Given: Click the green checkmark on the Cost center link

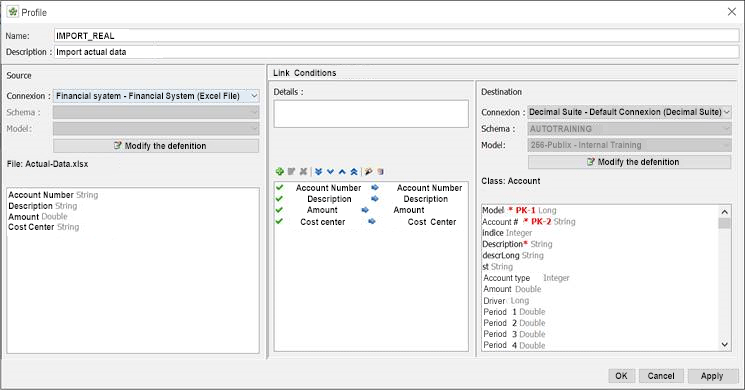Looking at the screenshot, I should pos(279,221).
